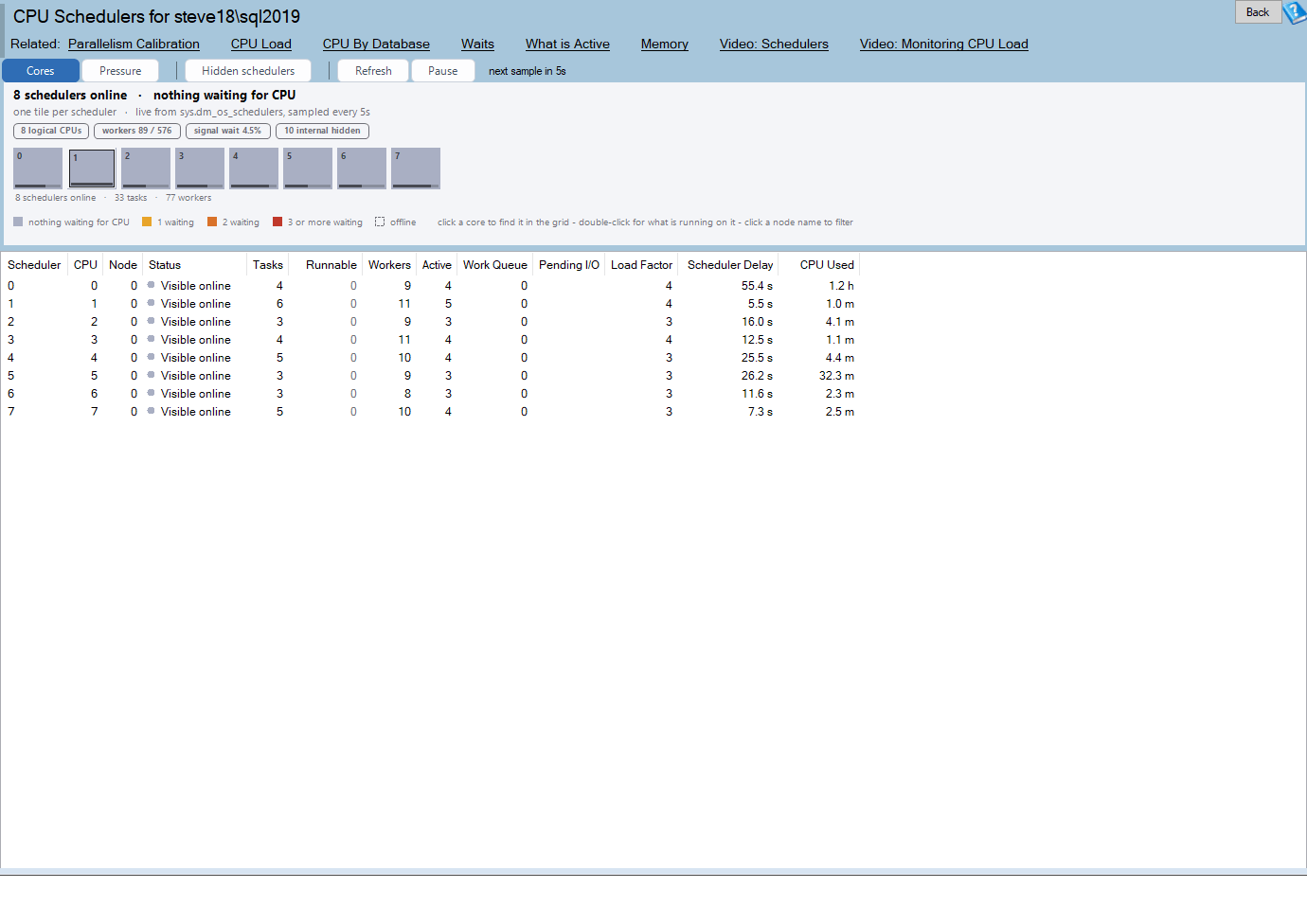Select scheduler tile 7
Viewport: 1307px width, 924px height.
click(x=416, y=169)
